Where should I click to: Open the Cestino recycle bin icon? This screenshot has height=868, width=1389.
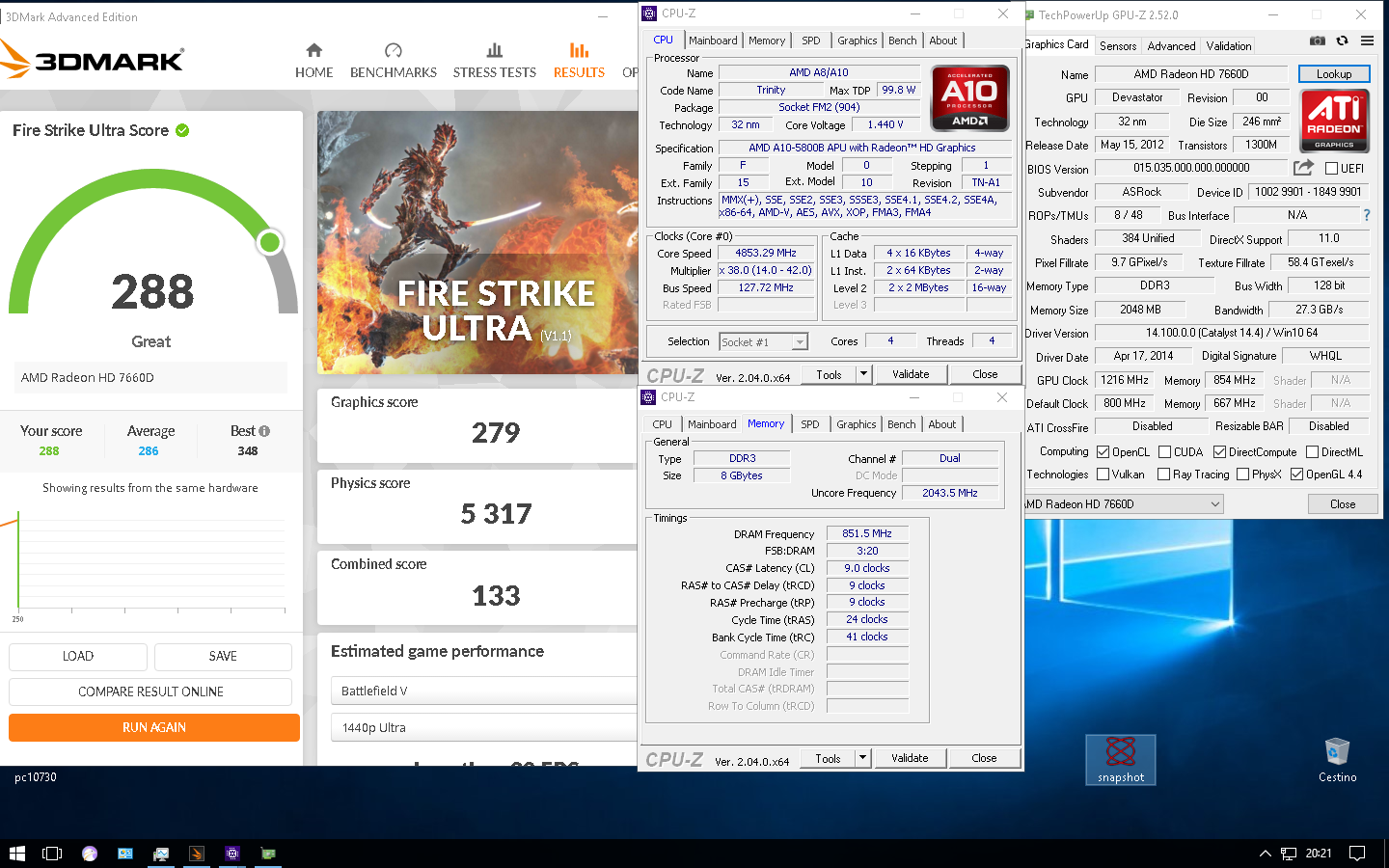(x=1337, y=760)
